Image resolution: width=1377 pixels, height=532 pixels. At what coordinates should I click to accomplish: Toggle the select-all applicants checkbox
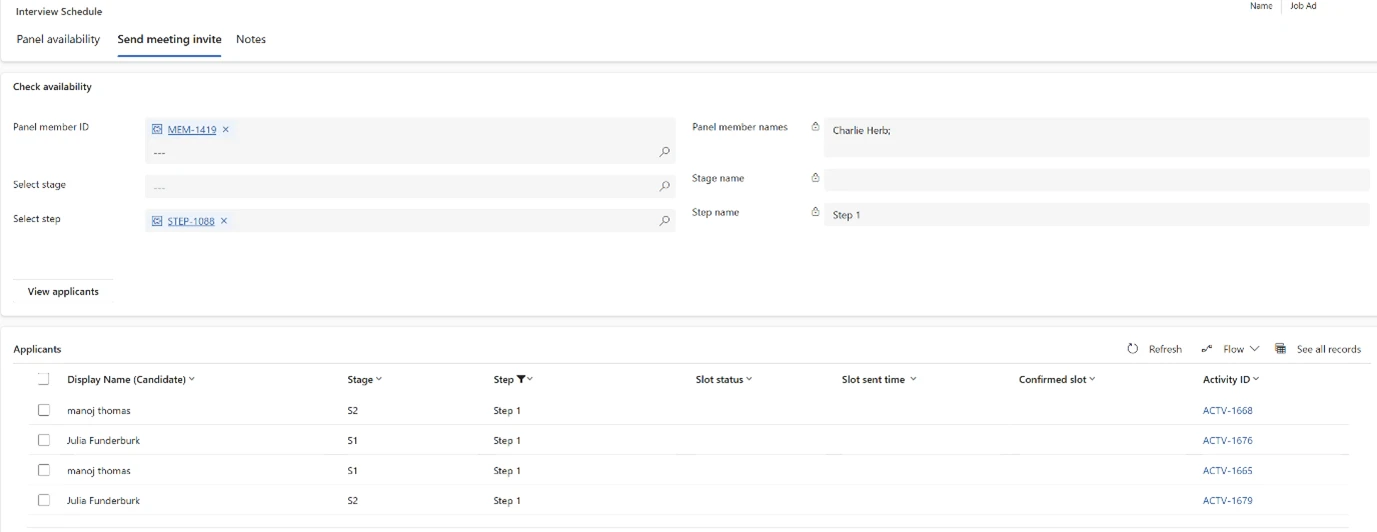point(43,379)
